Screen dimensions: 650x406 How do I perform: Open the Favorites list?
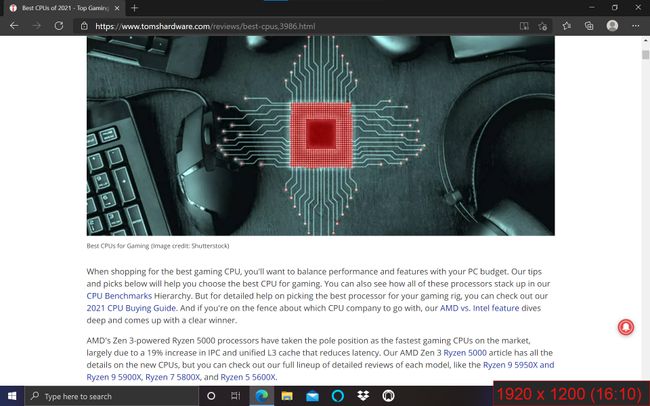pyautogui.click(x=567, y=26)
